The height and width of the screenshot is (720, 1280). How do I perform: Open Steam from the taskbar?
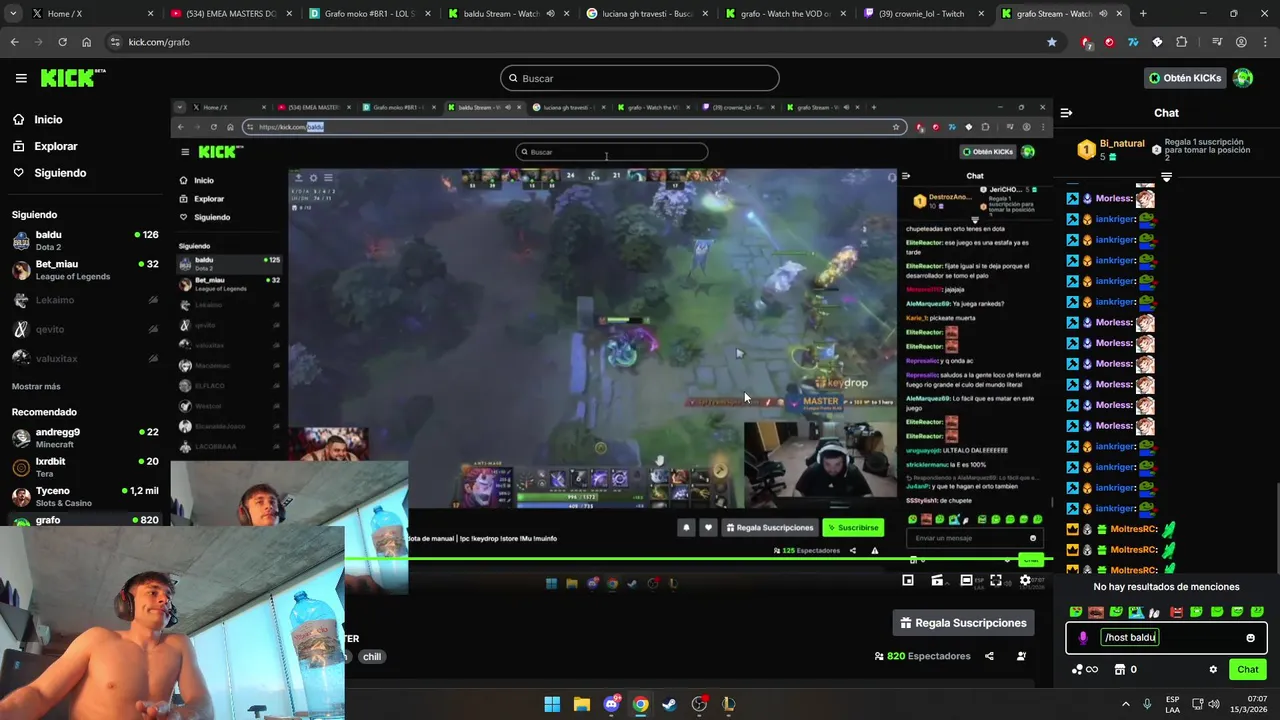tap(670, 704)
